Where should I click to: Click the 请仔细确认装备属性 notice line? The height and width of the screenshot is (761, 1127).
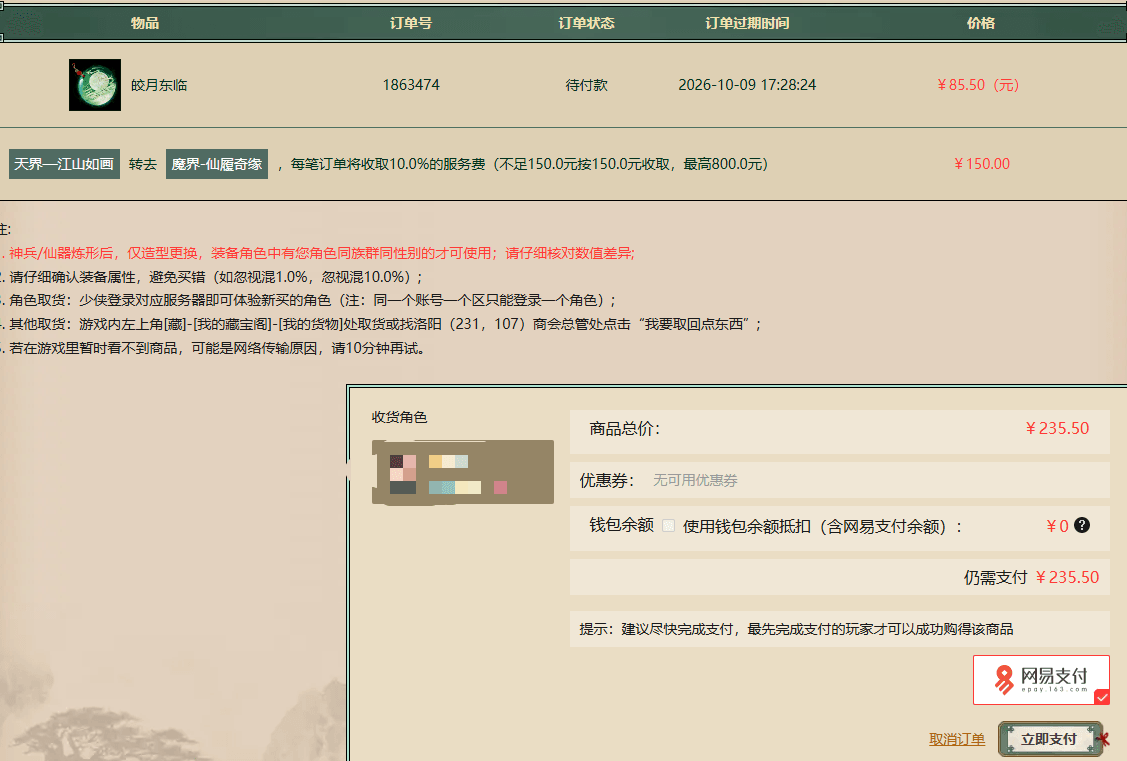(212, 277)
